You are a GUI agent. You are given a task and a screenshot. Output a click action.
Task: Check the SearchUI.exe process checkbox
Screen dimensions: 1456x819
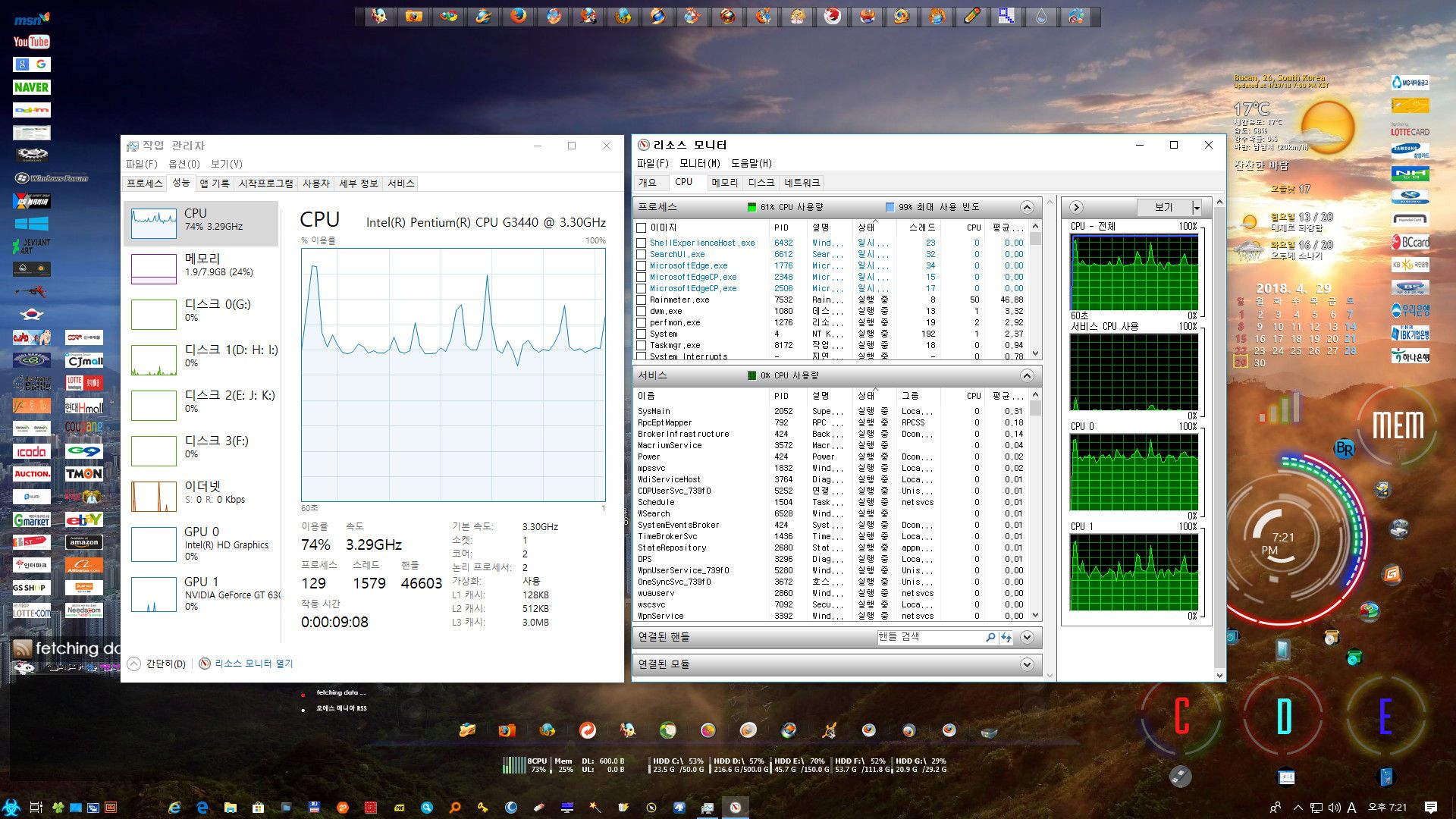click(x=642, y=255)
